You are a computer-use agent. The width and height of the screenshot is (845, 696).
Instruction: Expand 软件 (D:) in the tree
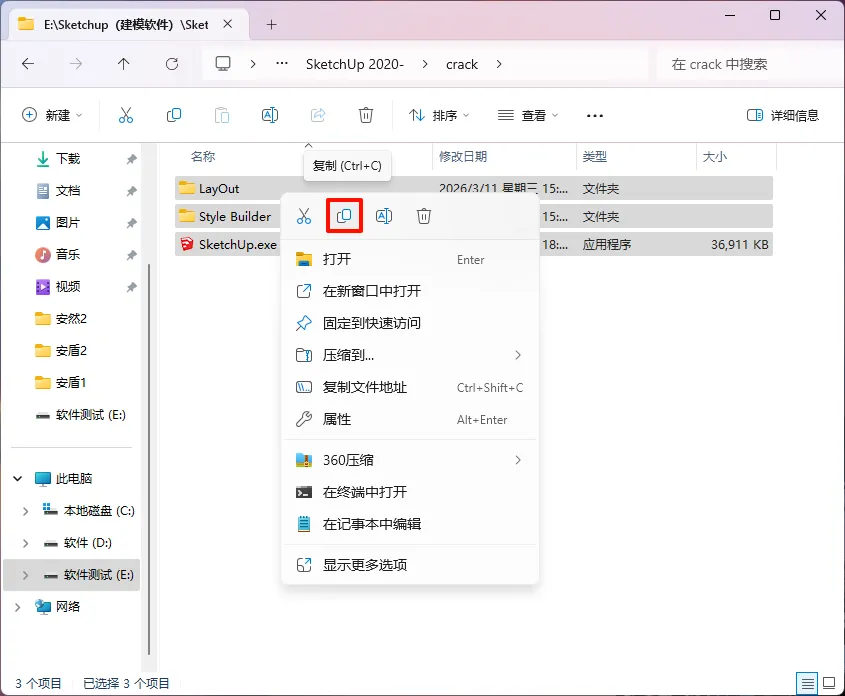[25, 543]
